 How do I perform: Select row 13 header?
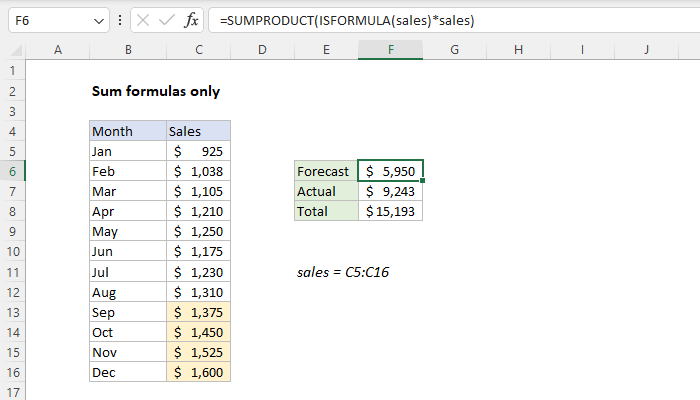[x=12, y=312]
